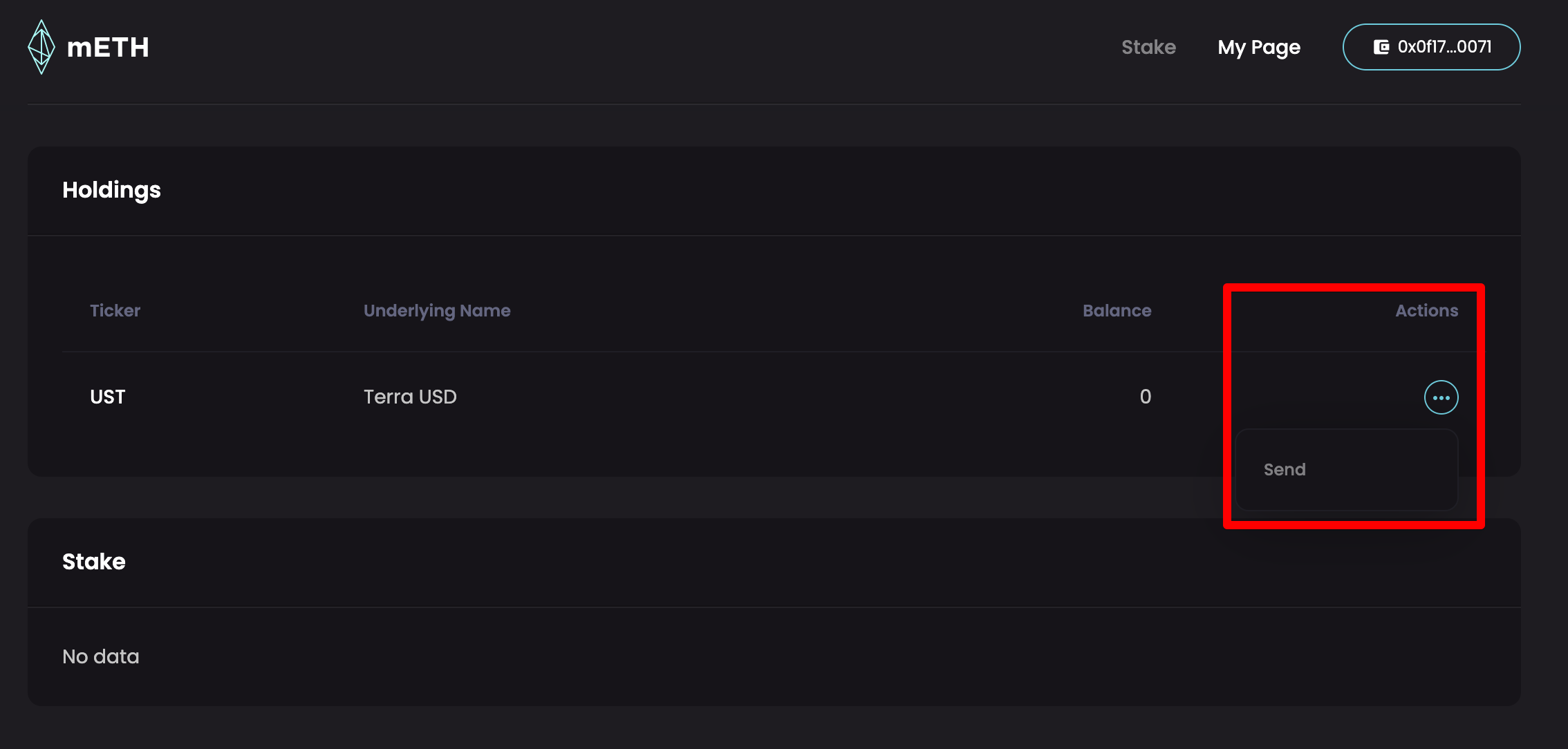Choose Send from the actions dropdown
This screenshot has width=1568, height=749.
pyautogui.click(x=1285, y=470)
